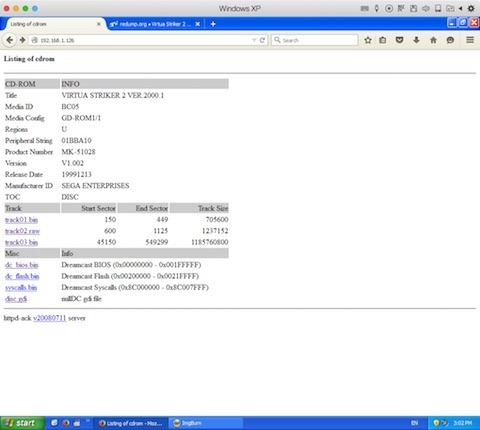Go to Home page icon
The height and width of the screenshot is (430, 480).
coord(433,40)
